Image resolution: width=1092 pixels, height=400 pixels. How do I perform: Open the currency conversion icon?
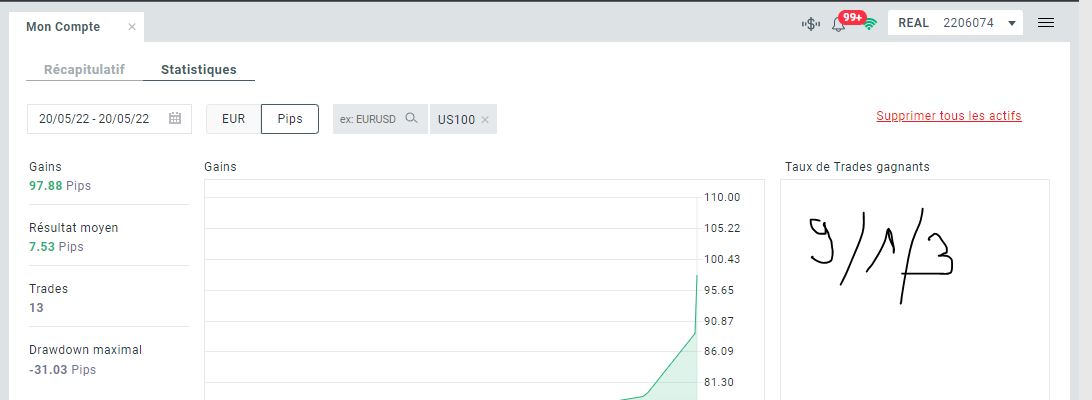[x=810, y=24]
